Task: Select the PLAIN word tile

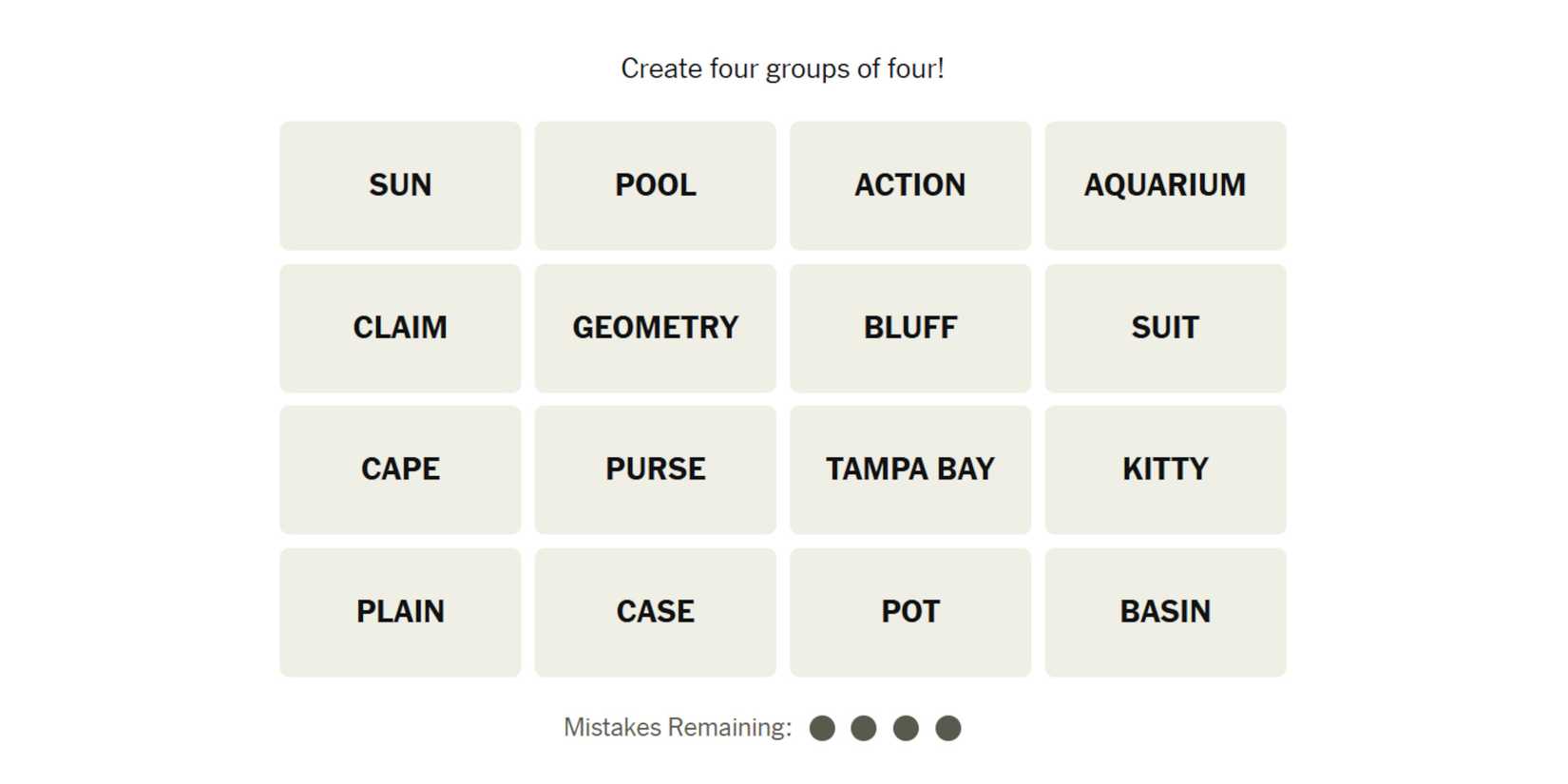Action: pyautogui.click(x=400, y=612)
